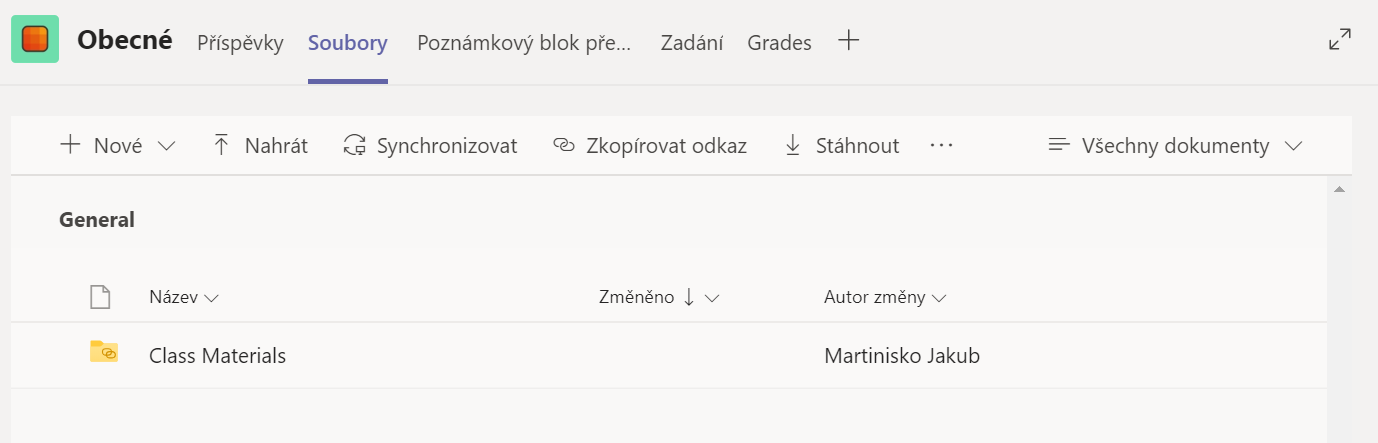Open the Class Materials folder link
Image resolution: width=1378 pixels, height=443 pixels.
point(217,355)
